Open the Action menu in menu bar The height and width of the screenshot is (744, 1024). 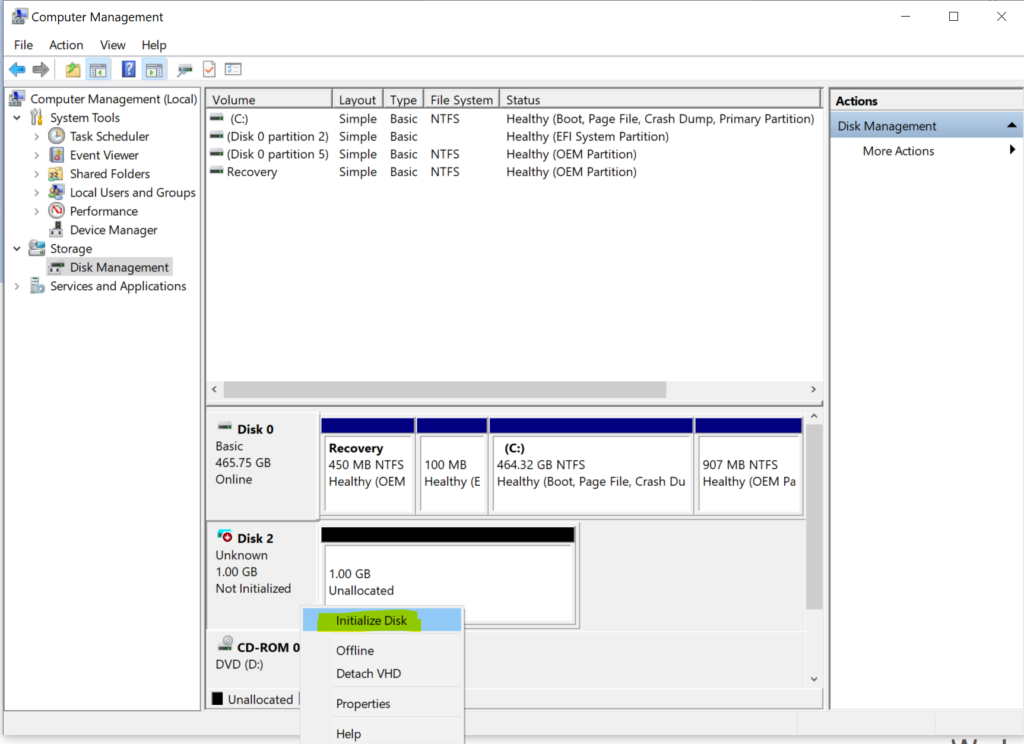(x=66, y=45)
